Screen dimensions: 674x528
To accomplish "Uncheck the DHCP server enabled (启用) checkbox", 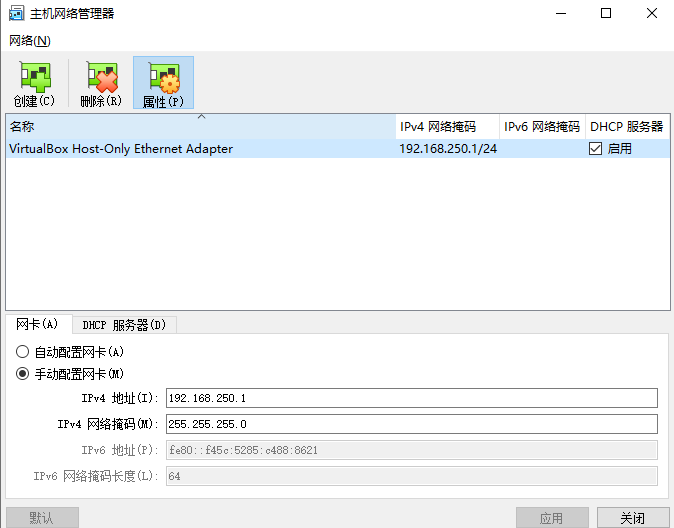I will (596, 149).
